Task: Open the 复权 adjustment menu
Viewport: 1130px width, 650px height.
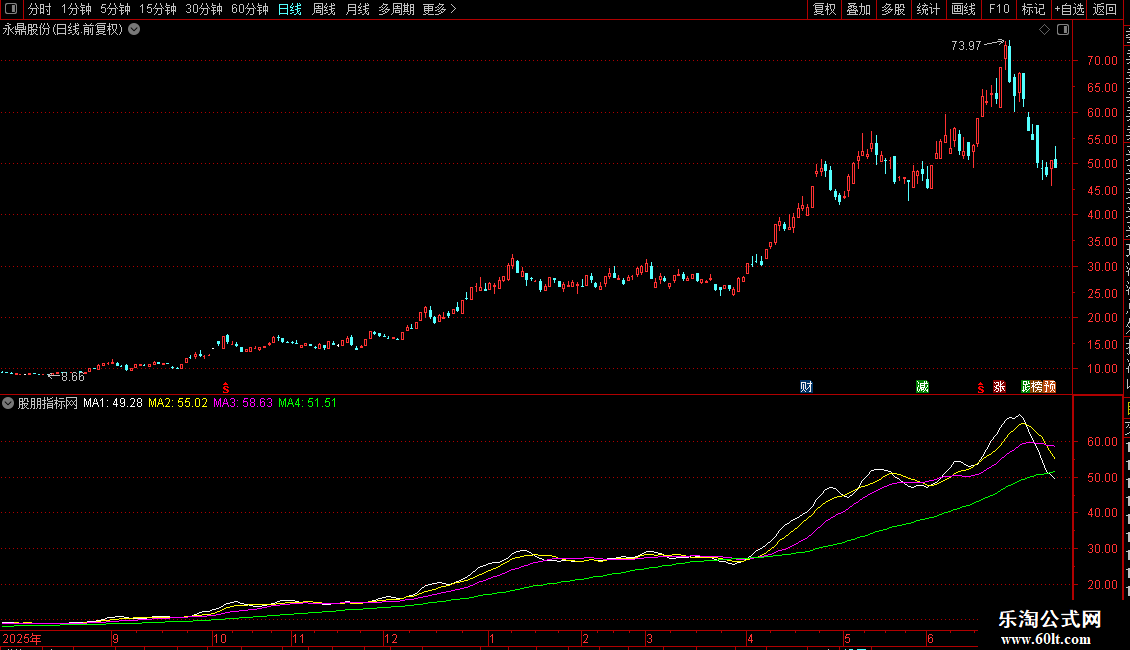Action: pos(824,9)
